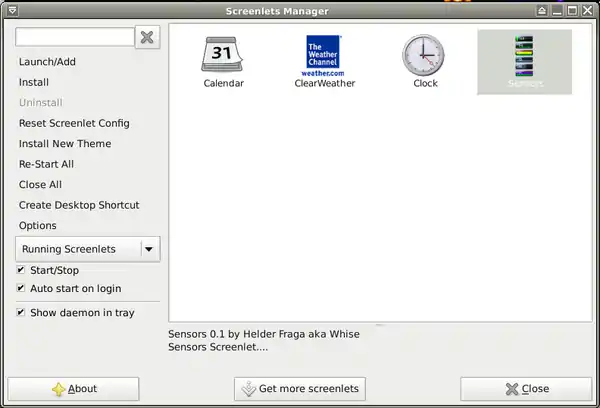Focus the screenlet search input field

[x=74, y=37]
